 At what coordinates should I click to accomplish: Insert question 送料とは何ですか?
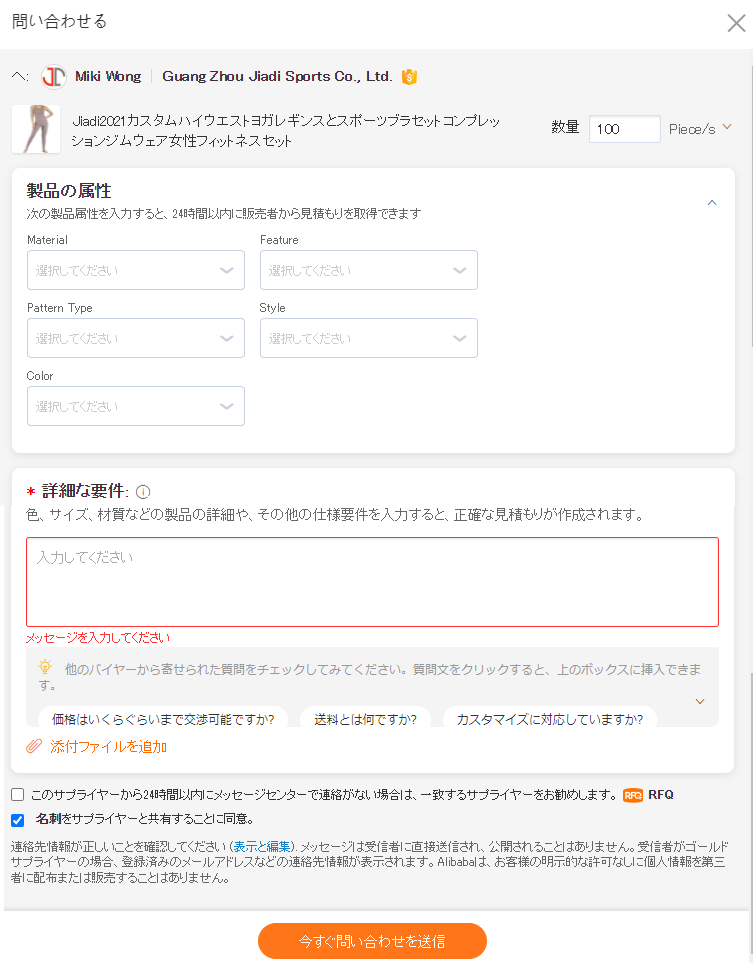point(365,719)
